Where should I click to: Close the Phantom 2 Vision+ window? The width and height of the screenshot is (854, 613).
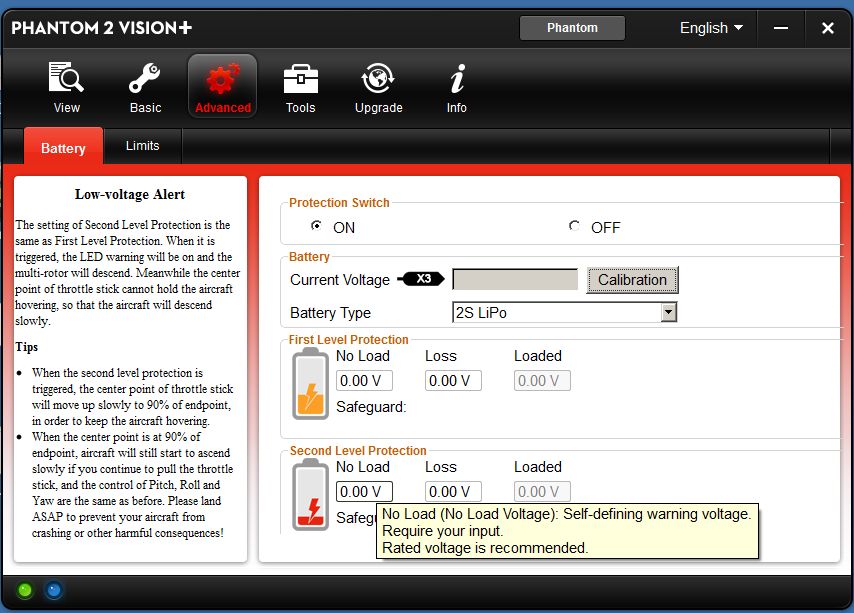pyautogui.click(x=828, y=28)
